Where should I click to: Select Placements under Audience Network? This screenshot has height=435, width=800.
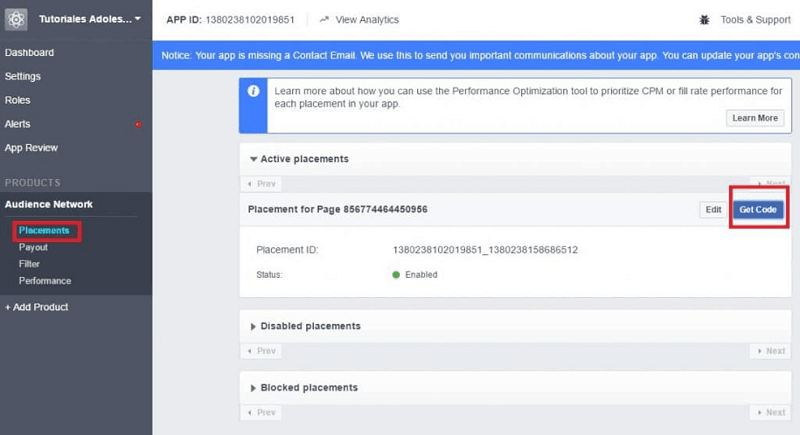[44, 231]
